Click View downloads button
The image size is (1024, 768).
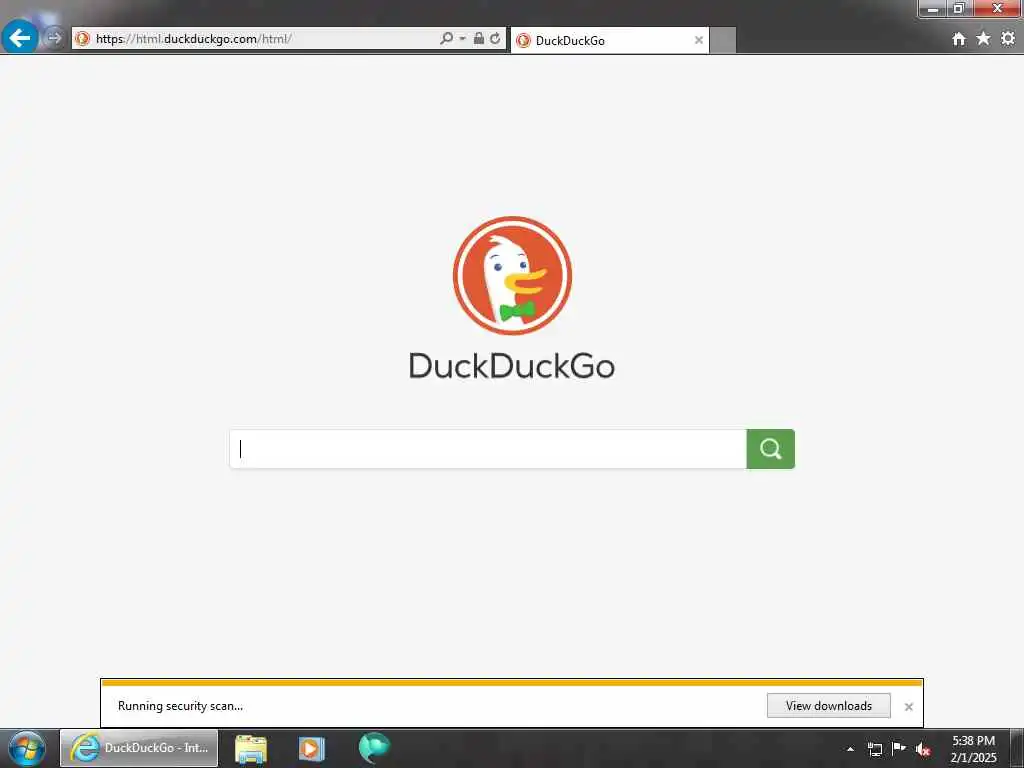tap(829, 705)
